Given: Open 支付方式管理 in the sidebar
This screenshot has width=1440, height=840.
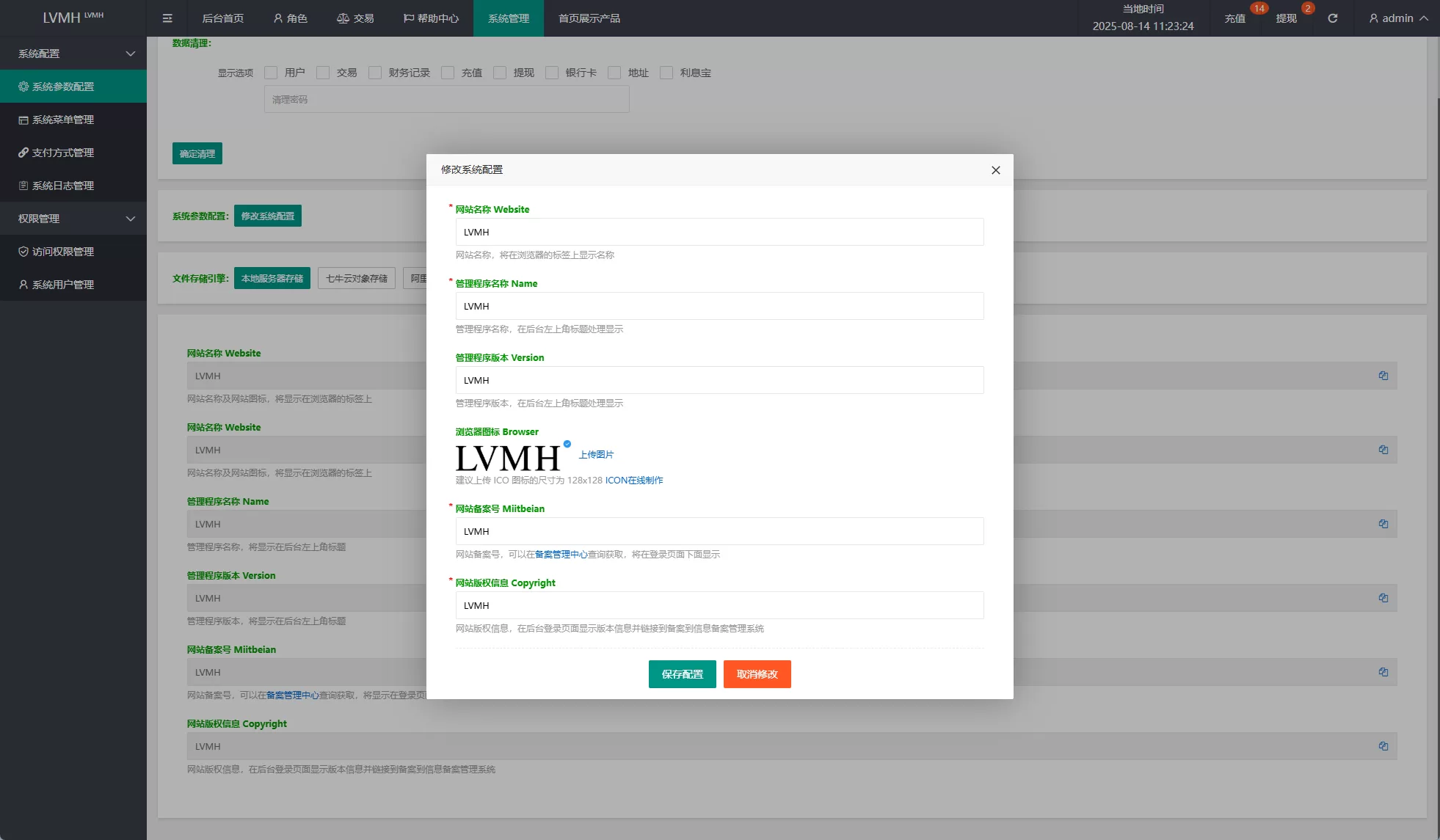Looking at the screenshot, I should [63, 153].
